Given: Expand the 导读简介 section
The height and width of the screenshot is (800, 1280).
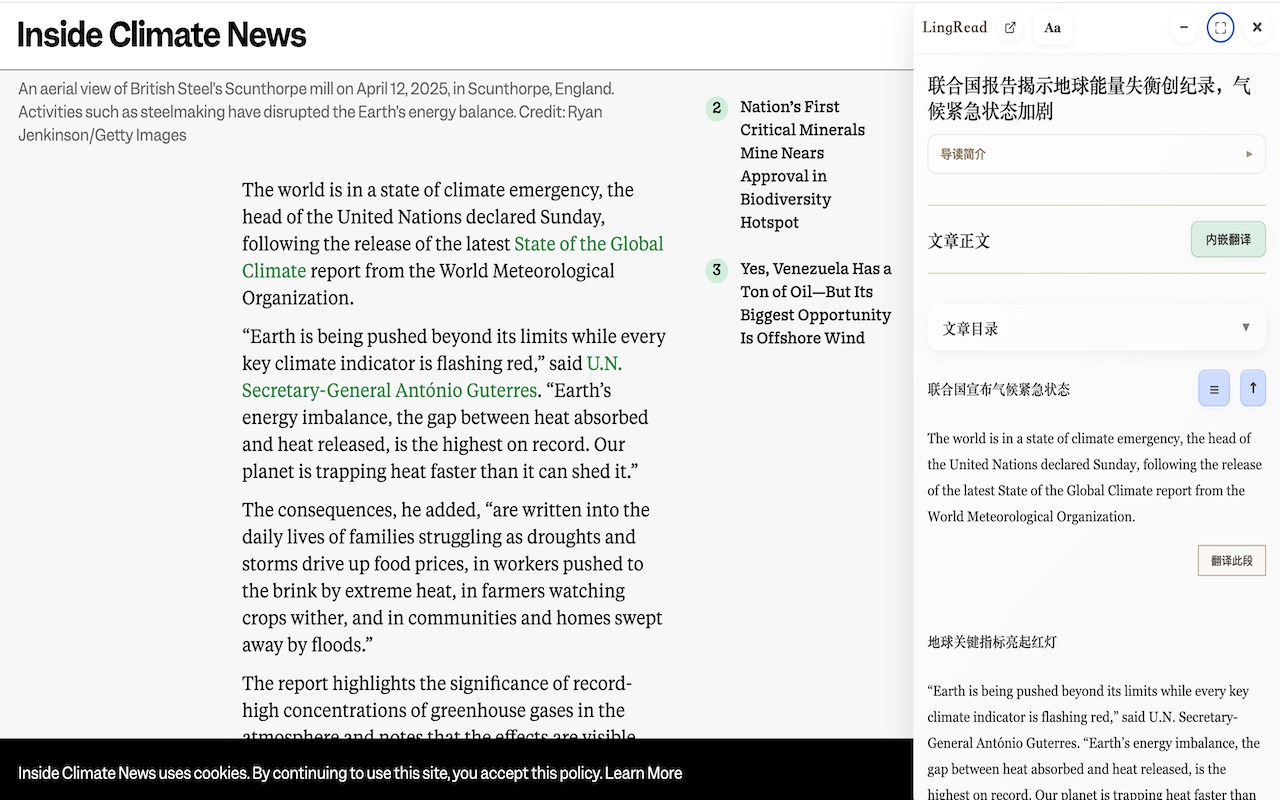Looking at the screenshot, I should tap(1096, 154).
